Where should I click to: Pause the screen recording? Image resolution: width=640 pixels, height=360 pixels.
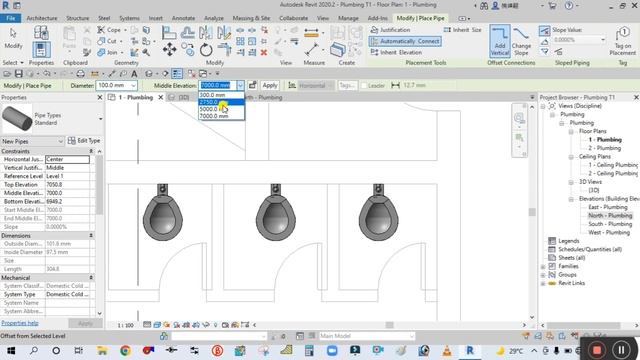click(x=621, y=349)
